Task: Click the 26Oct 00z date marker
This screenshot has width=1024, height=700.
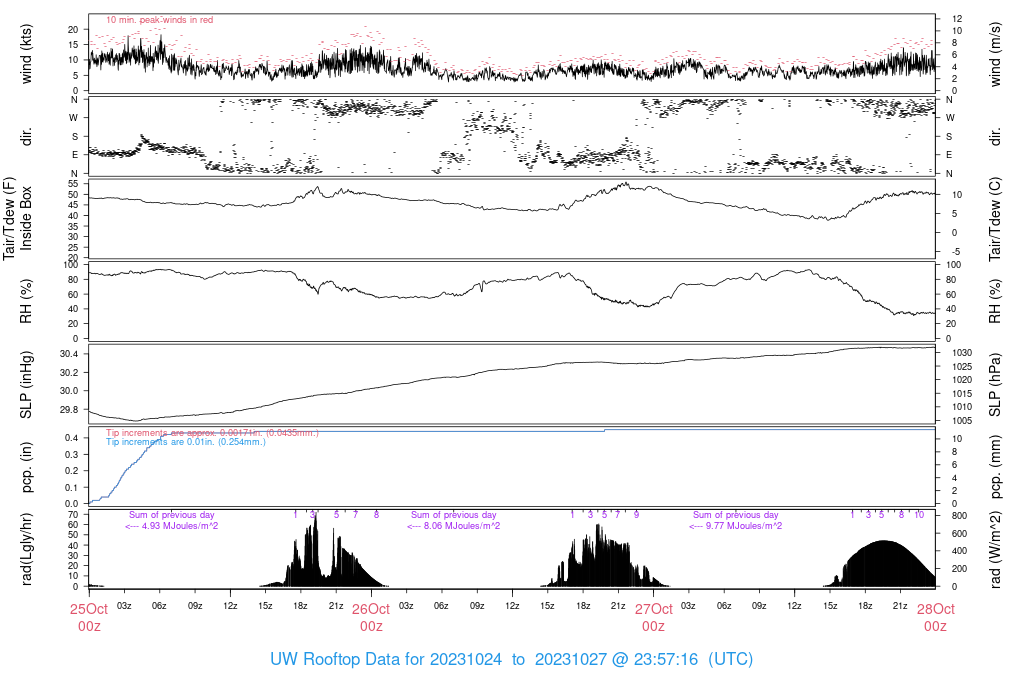Action: 371,617
